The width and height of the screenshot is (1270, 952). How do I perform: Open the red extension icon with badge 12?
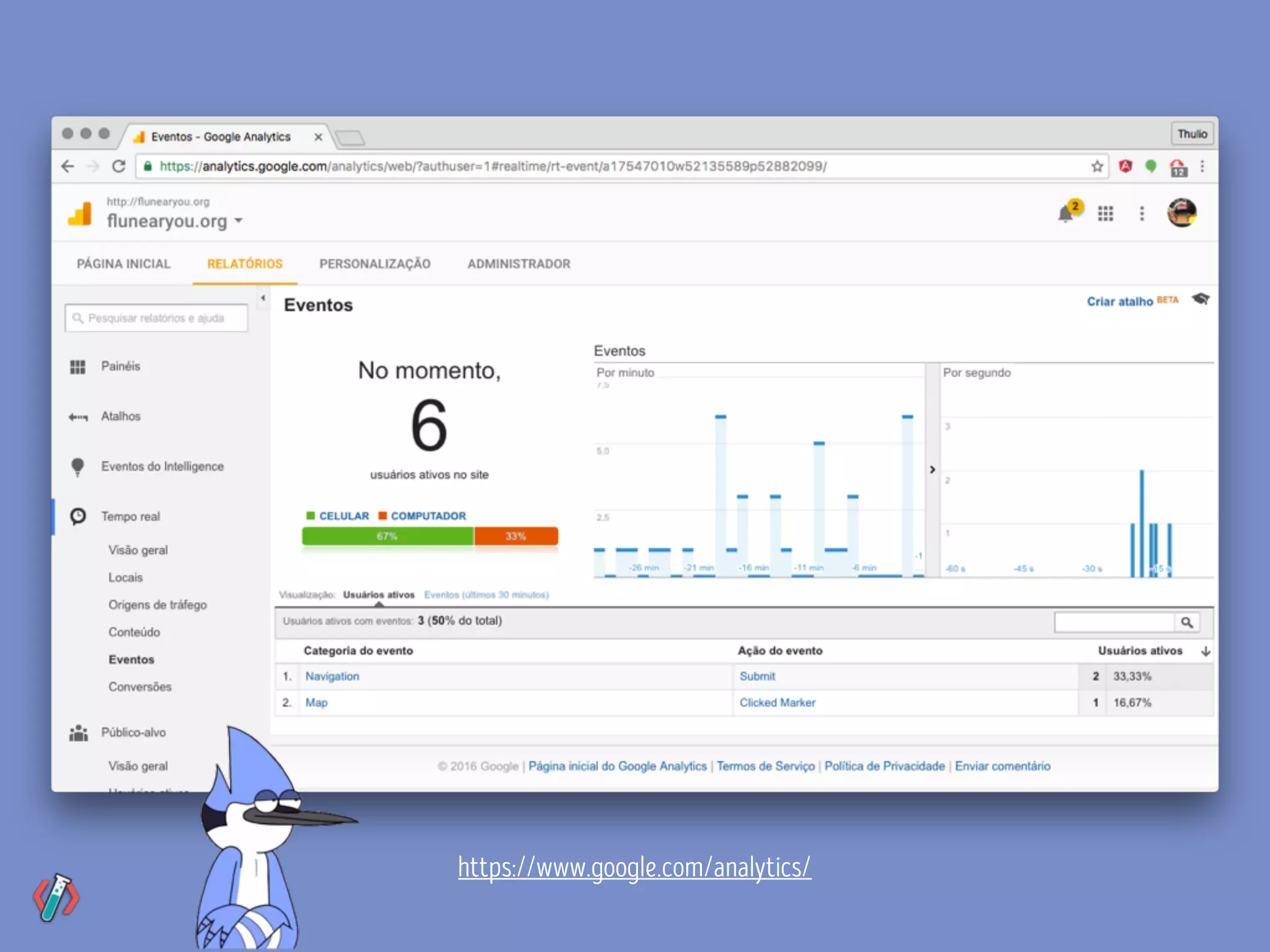click(1178, 167)
